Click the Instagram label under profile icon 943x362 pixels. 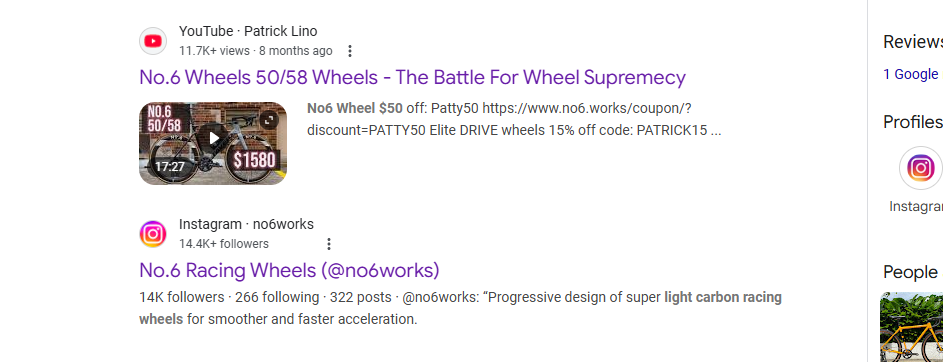pyautogui.click(x=916, y=206)
